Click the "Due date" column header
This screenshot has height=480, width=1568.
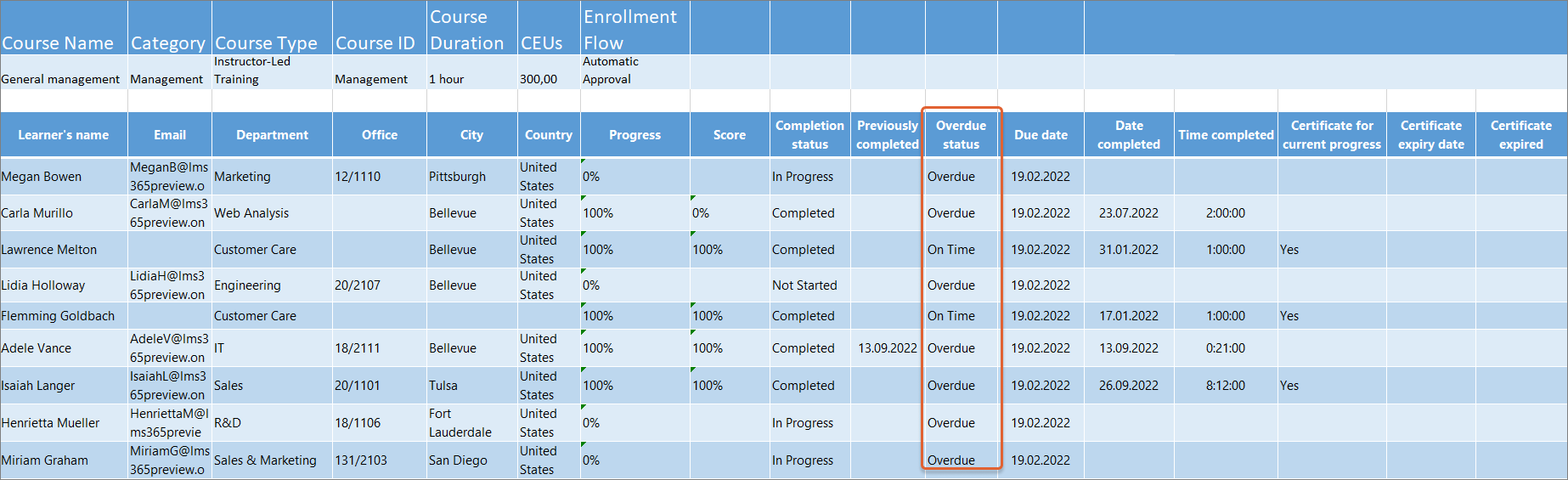coord(1041,135)
